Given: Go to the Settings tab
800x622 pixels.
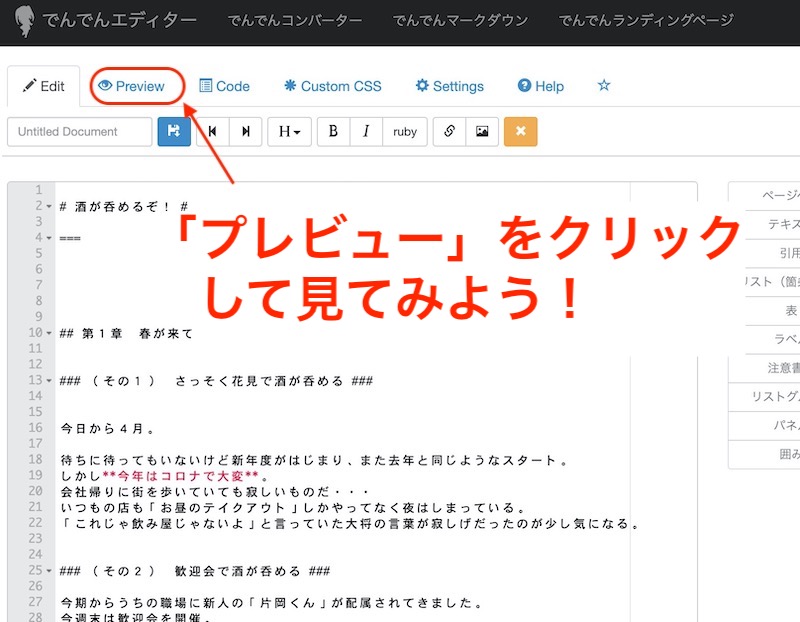Looking at the screenshot, I should [x=449, y=86].
